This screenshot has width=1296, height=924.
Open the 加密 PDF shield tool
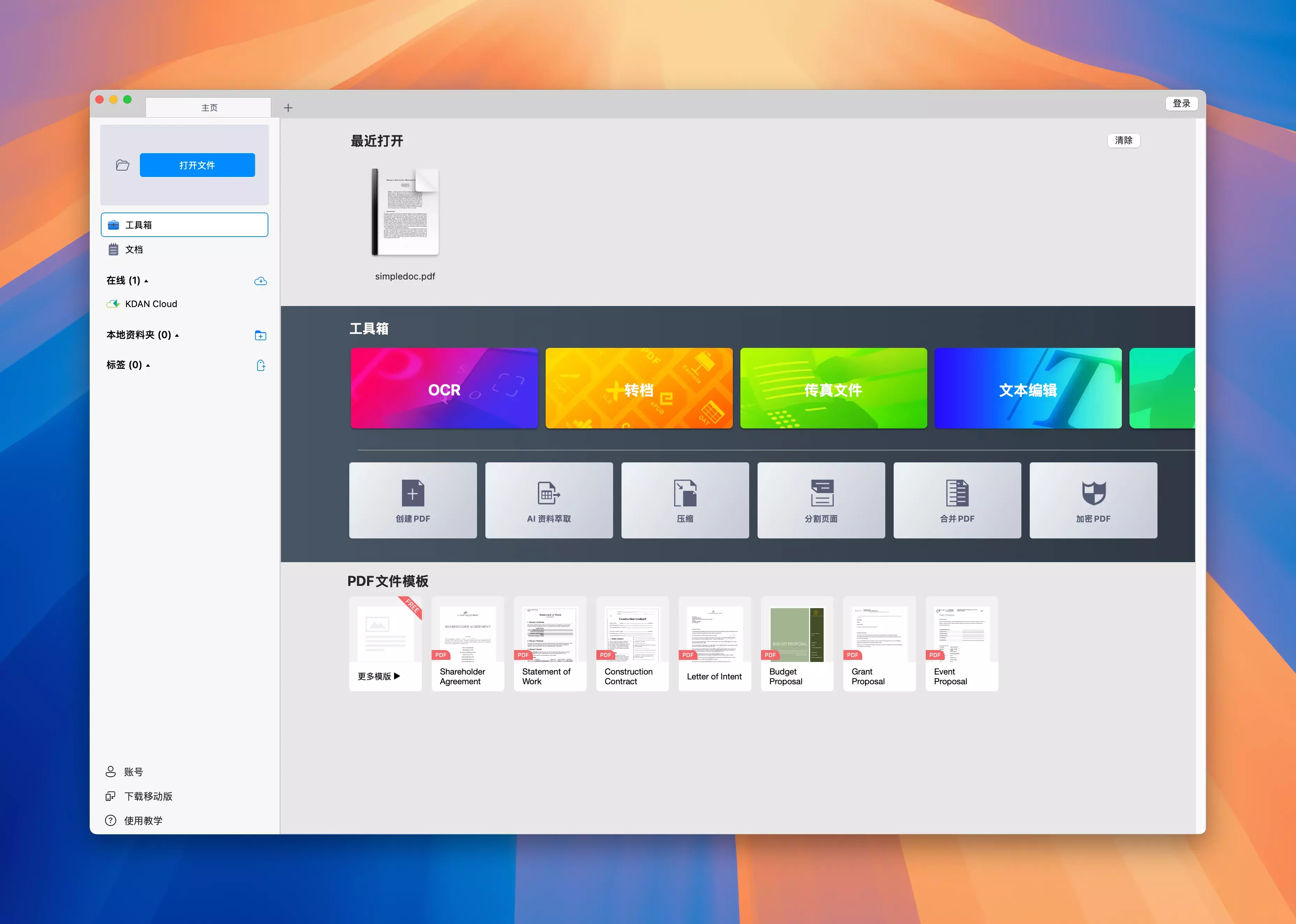click(x=1092, y=500)
